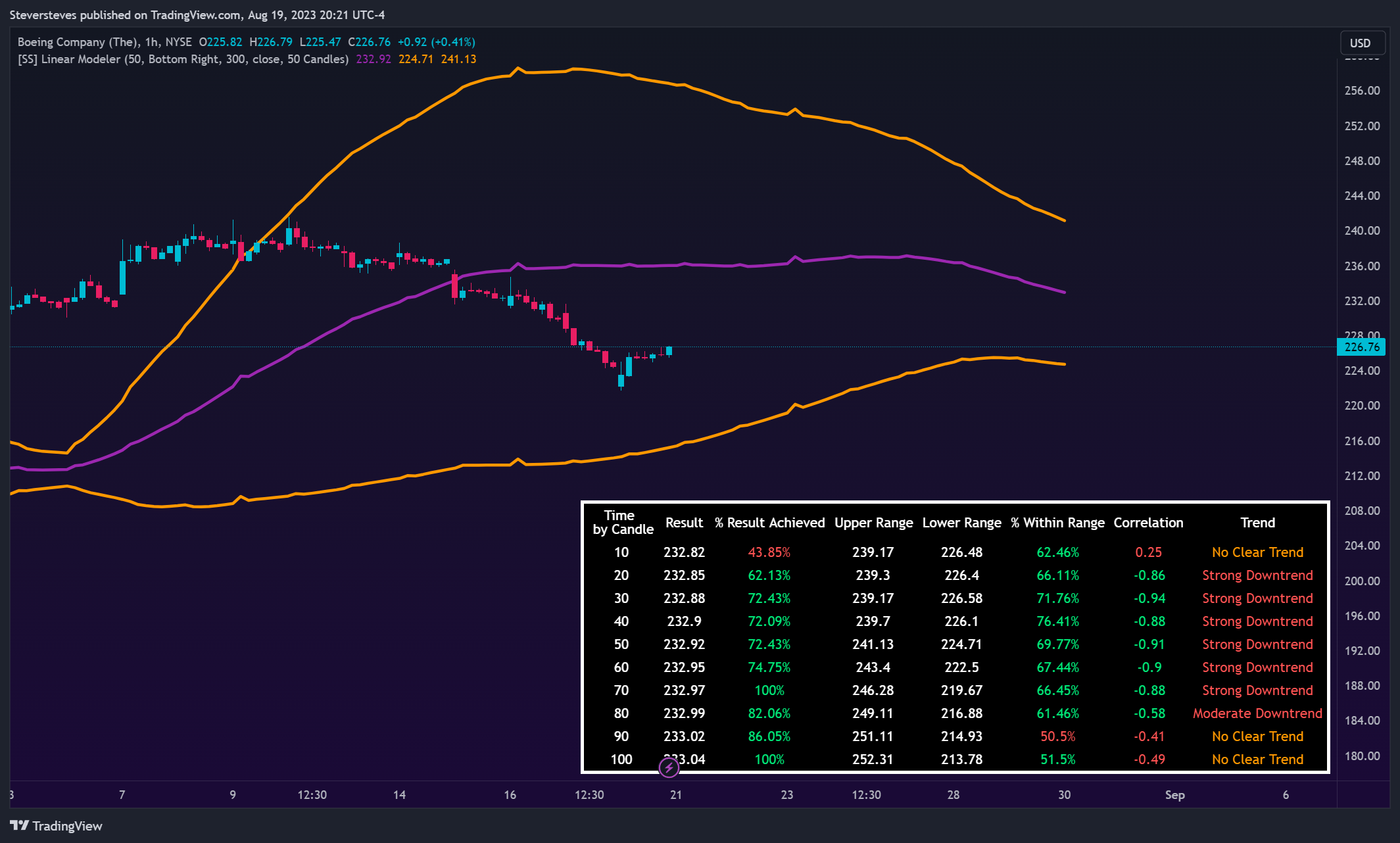Screen dimensions: 1400x843
Task: Click the O225.82 open price value
Action: pos(220,42)
